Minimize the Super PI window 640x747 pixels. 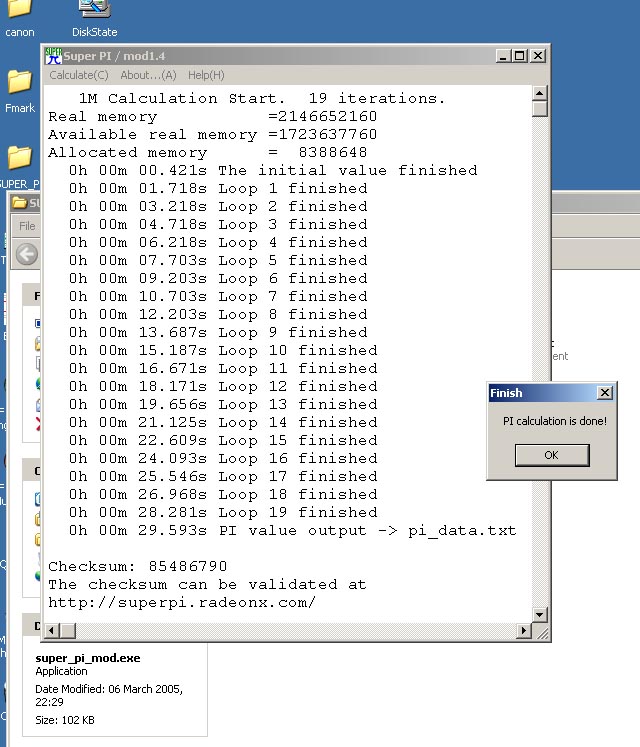[503, 56]
